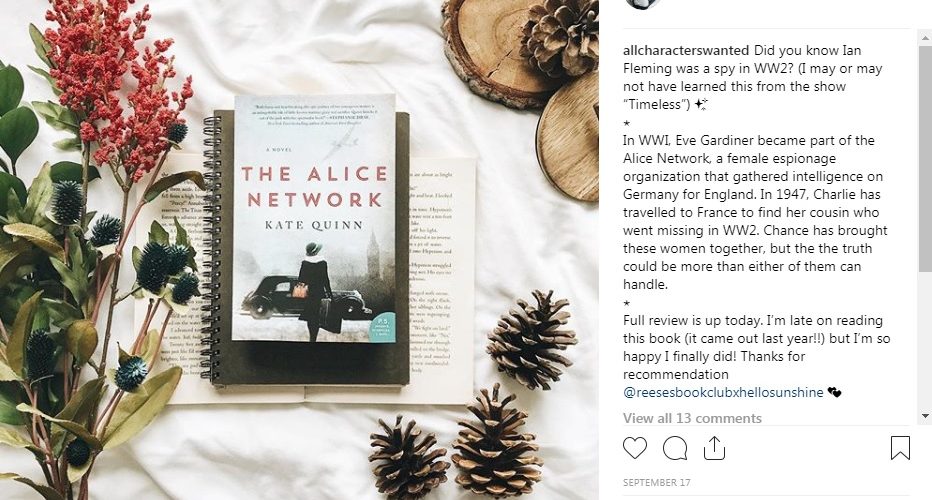Expand View all 13 comments
932x500 pixels.
[x=692, y=418]
